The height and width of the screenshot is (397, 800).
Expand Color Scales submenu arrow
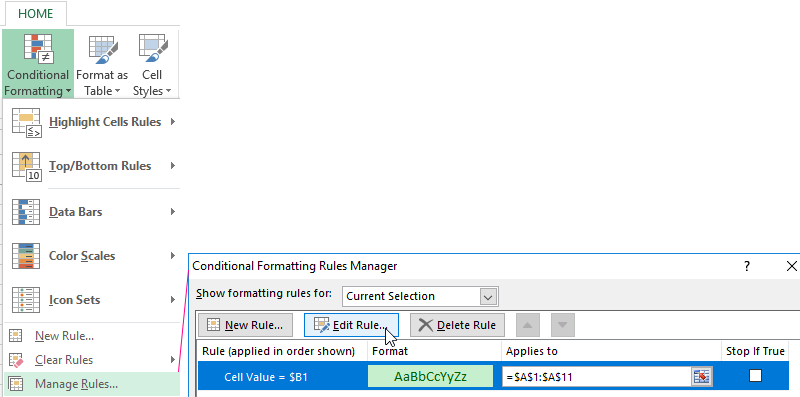tap(173, 256)
